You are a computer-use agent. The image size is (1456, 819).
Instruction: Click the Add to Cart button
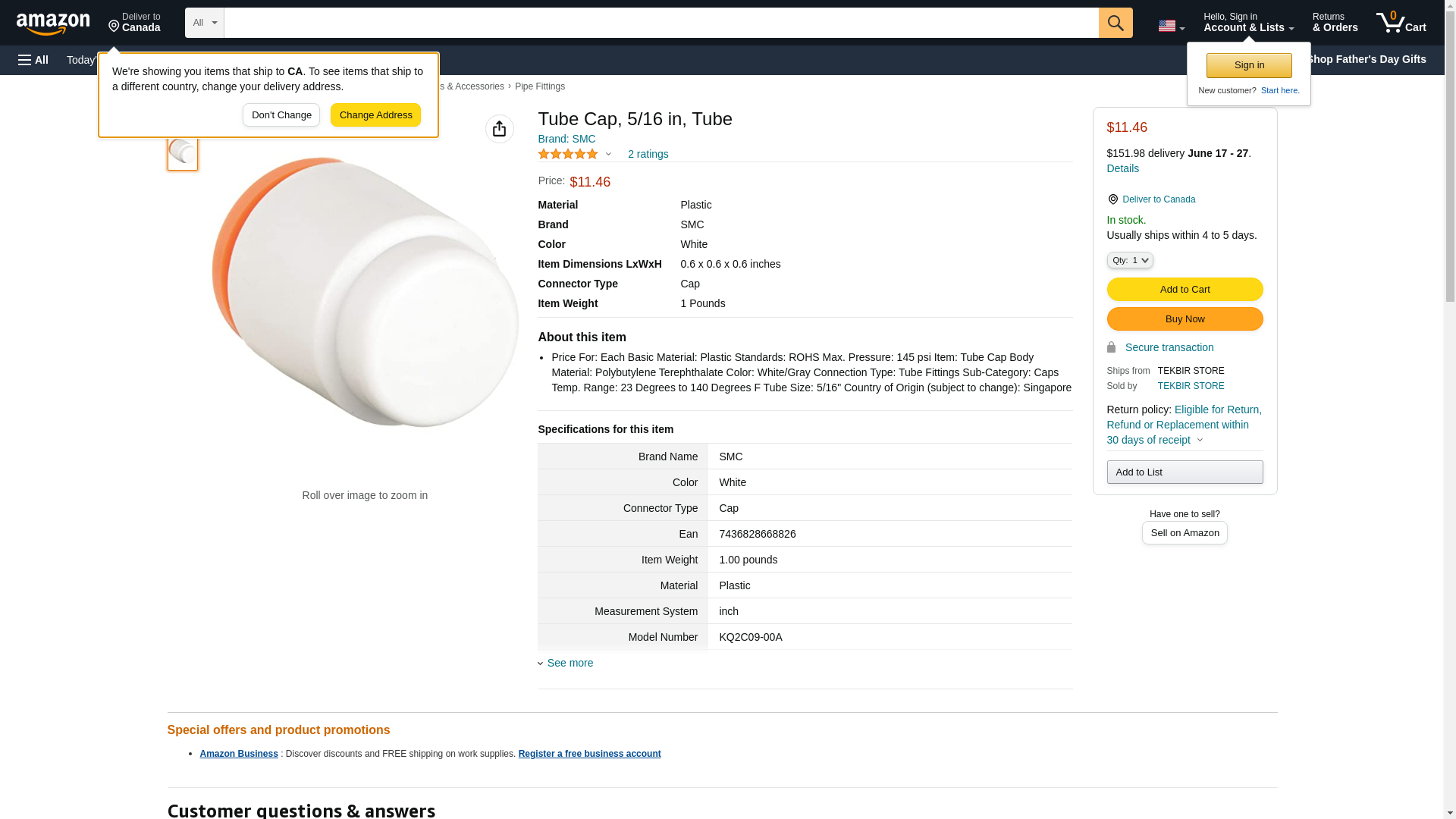(1184, 289)
